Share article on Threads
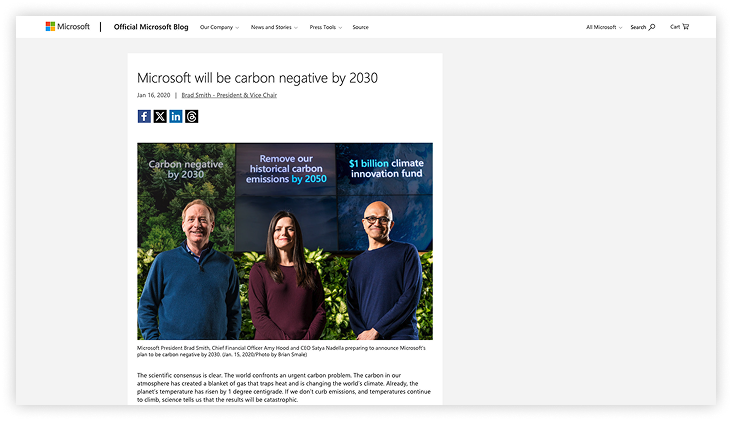 pyautogui.click(x=192, y=116)
